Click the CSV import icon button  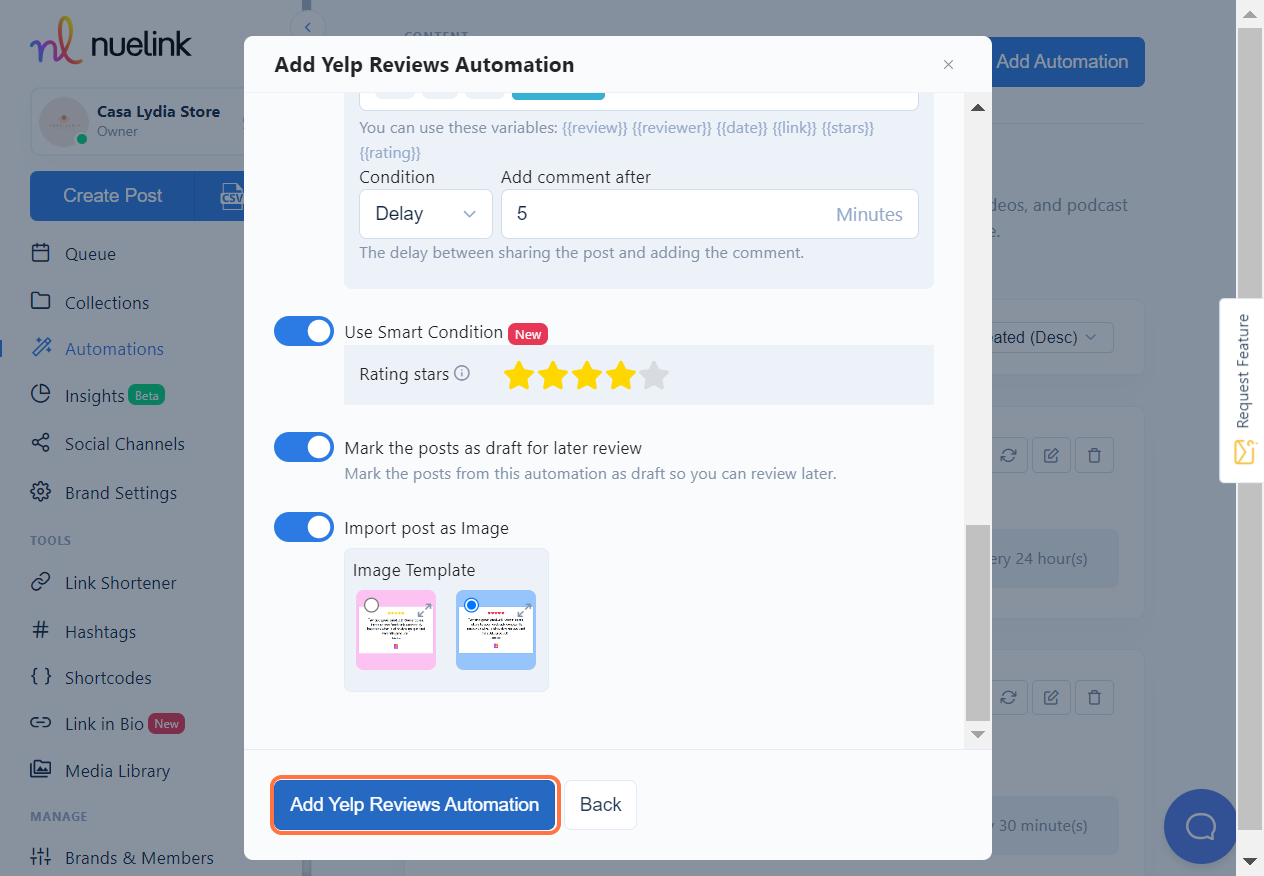pos(231,196)
